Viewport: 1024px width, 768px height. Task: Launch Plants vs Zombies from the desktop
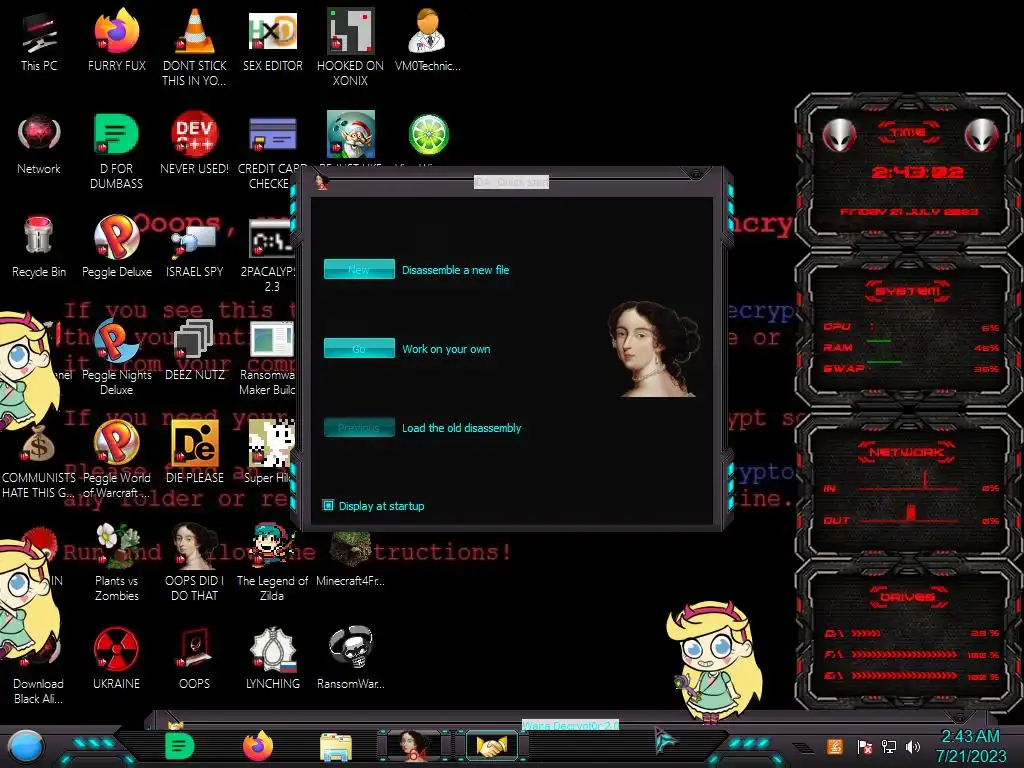116,562
